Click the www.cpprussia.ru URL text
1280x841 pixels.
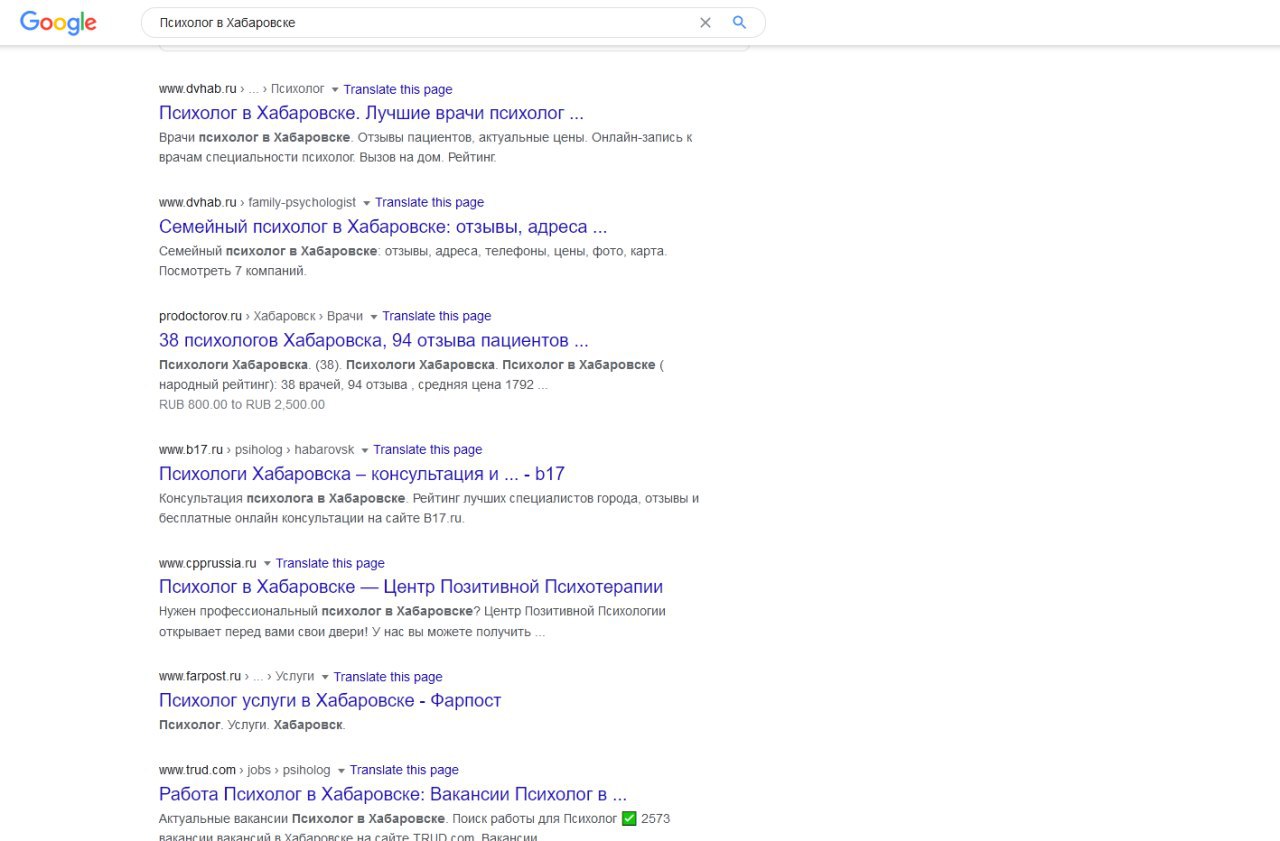[208, 563]
